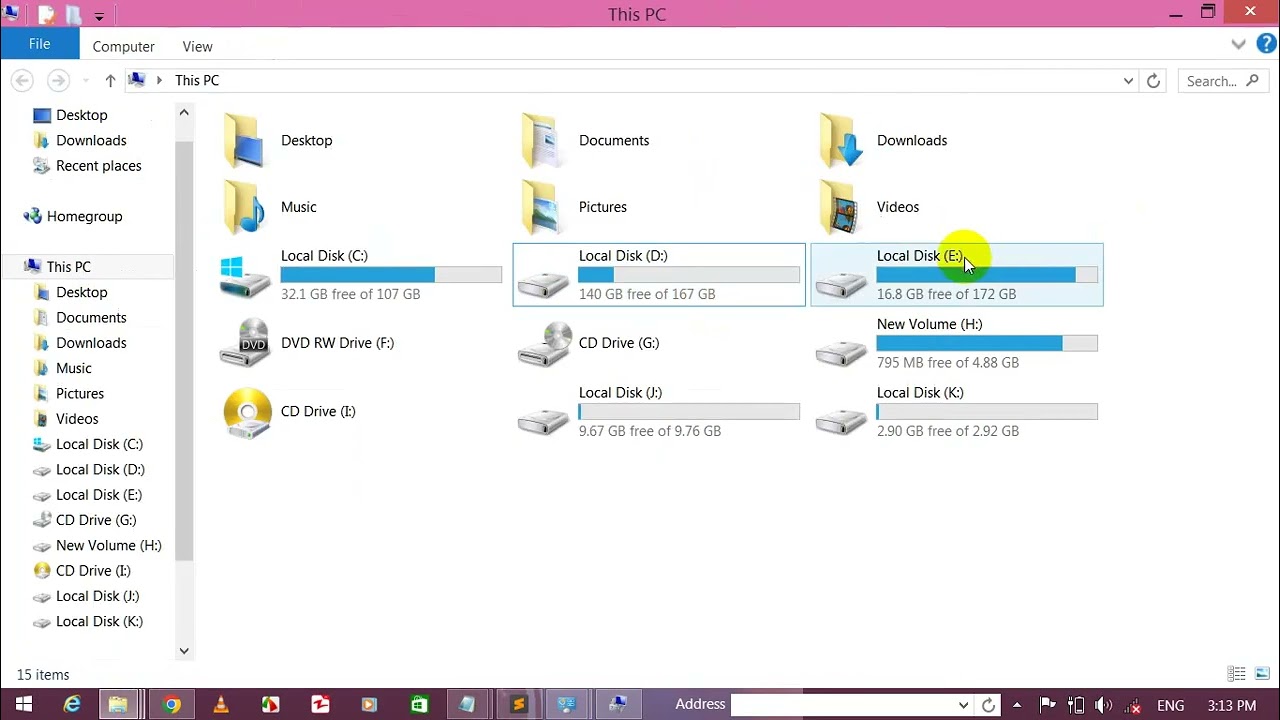Select the CD Drive (G:) icon in main pane
Screen dimensions: 1280x720
coord(543,343)
